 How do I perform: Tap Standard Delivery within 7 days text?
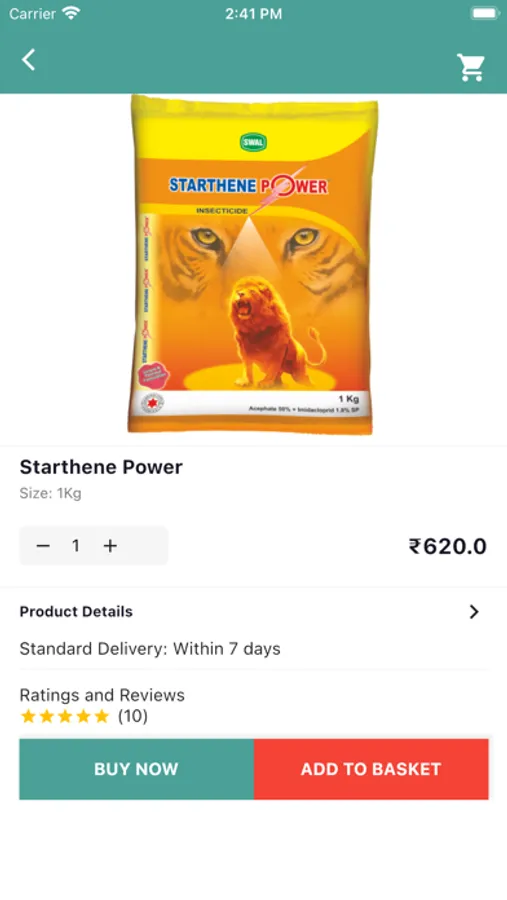(150, 649)
